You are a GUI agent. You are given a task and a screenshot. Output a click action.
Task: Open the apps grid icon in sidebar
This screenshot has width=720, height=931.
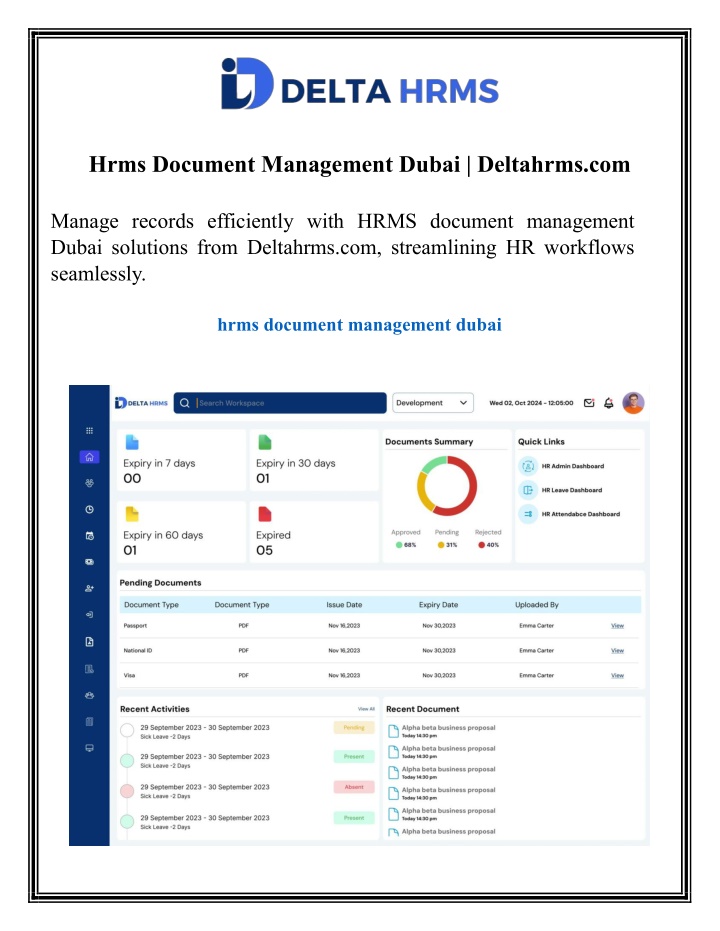point(90,430)
